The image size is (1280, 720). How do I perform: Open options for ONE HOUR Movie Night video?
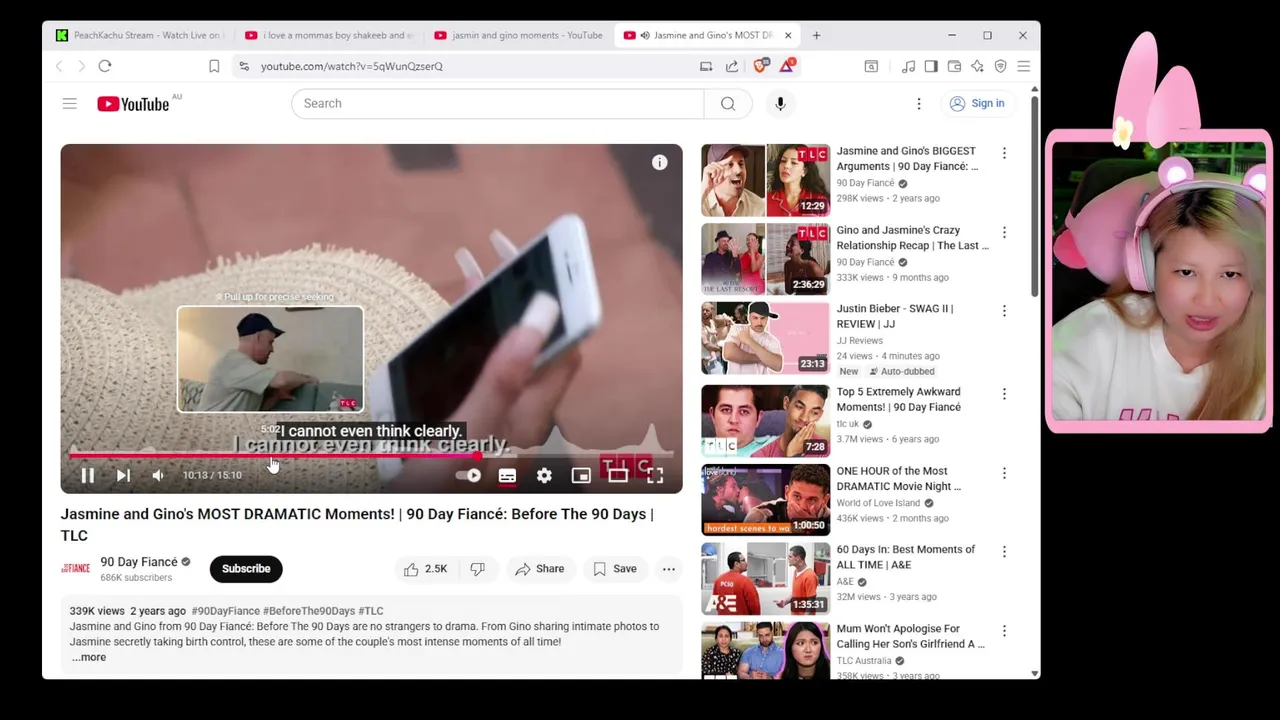[x=1004, y=473]
